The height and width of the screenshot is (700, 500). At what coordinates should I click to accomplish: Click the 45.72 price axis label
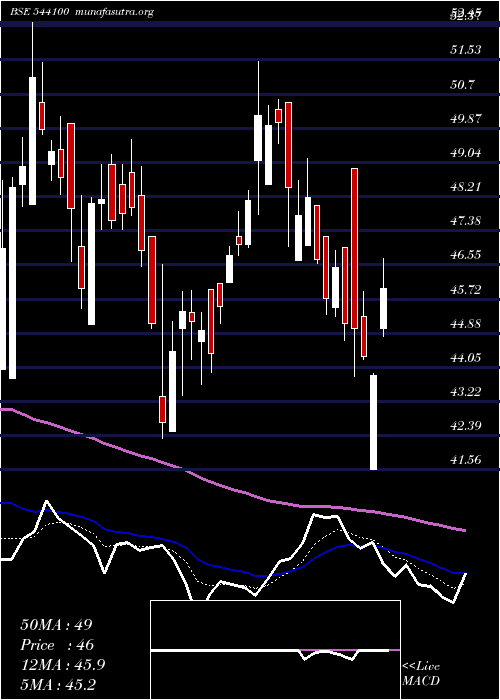[466, 290]
